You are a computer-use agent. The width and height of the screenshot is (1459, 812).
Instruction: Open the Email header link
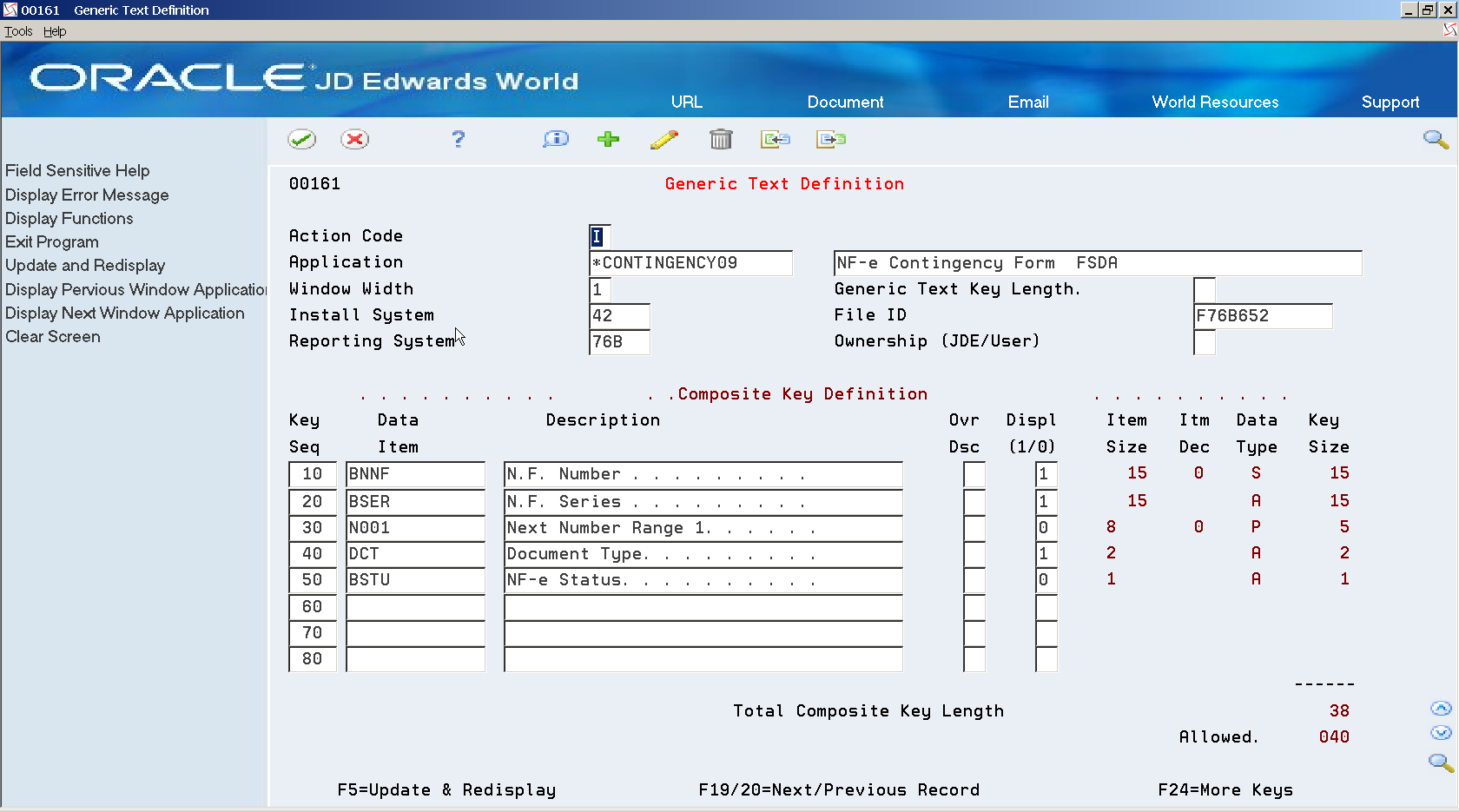pos(1028,102)
